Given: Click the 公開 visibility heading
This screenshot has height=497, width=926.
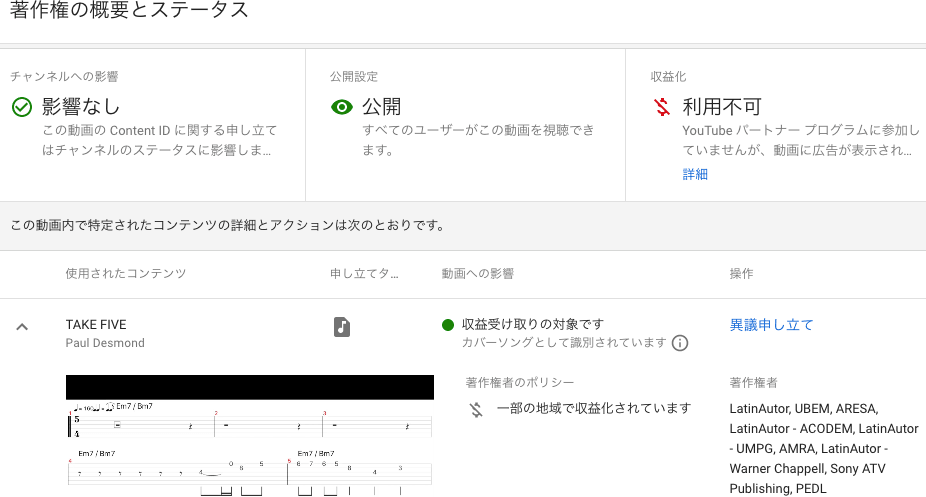Looking at the screenshot, I should coord(382,107).
